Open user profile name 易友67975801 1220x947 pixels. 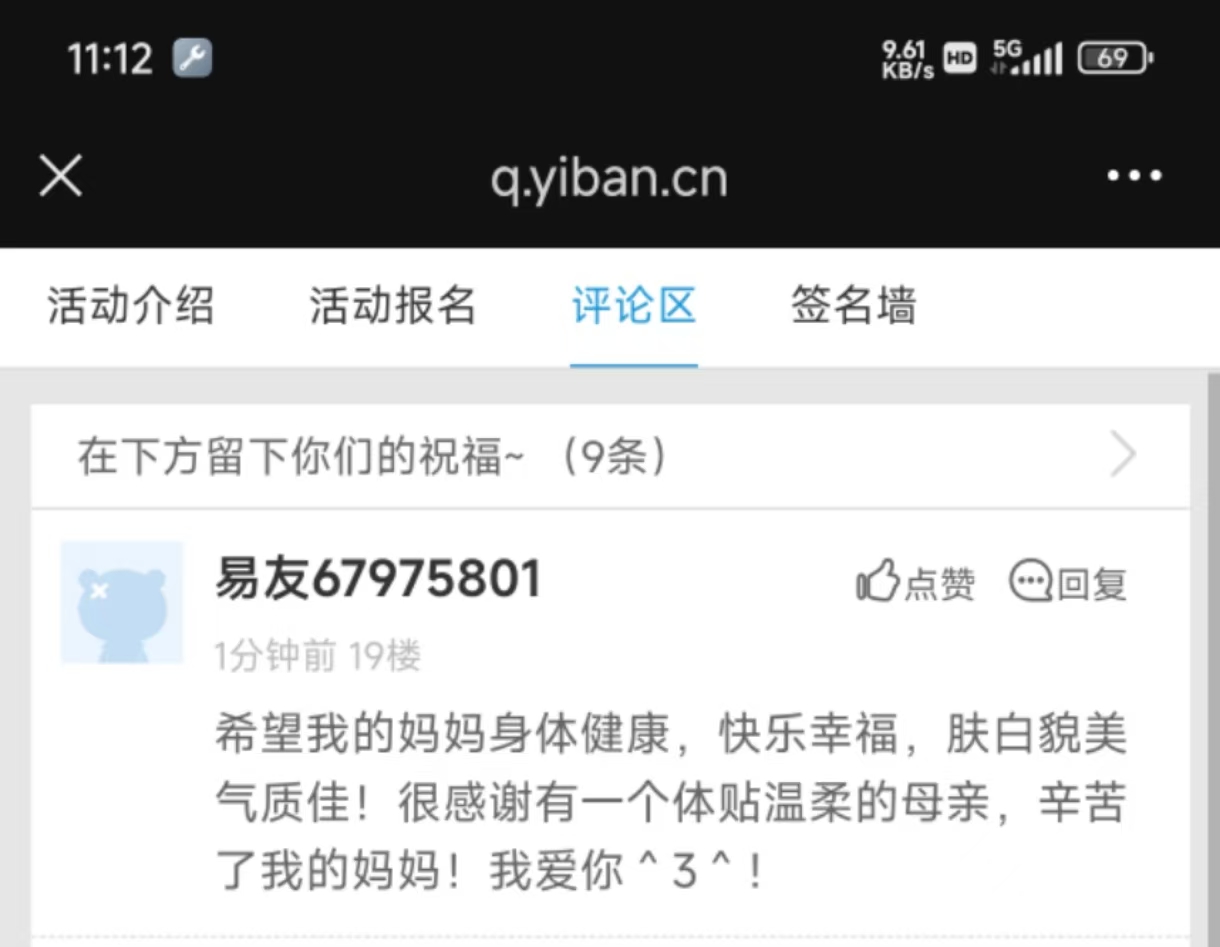coord(378,579)
